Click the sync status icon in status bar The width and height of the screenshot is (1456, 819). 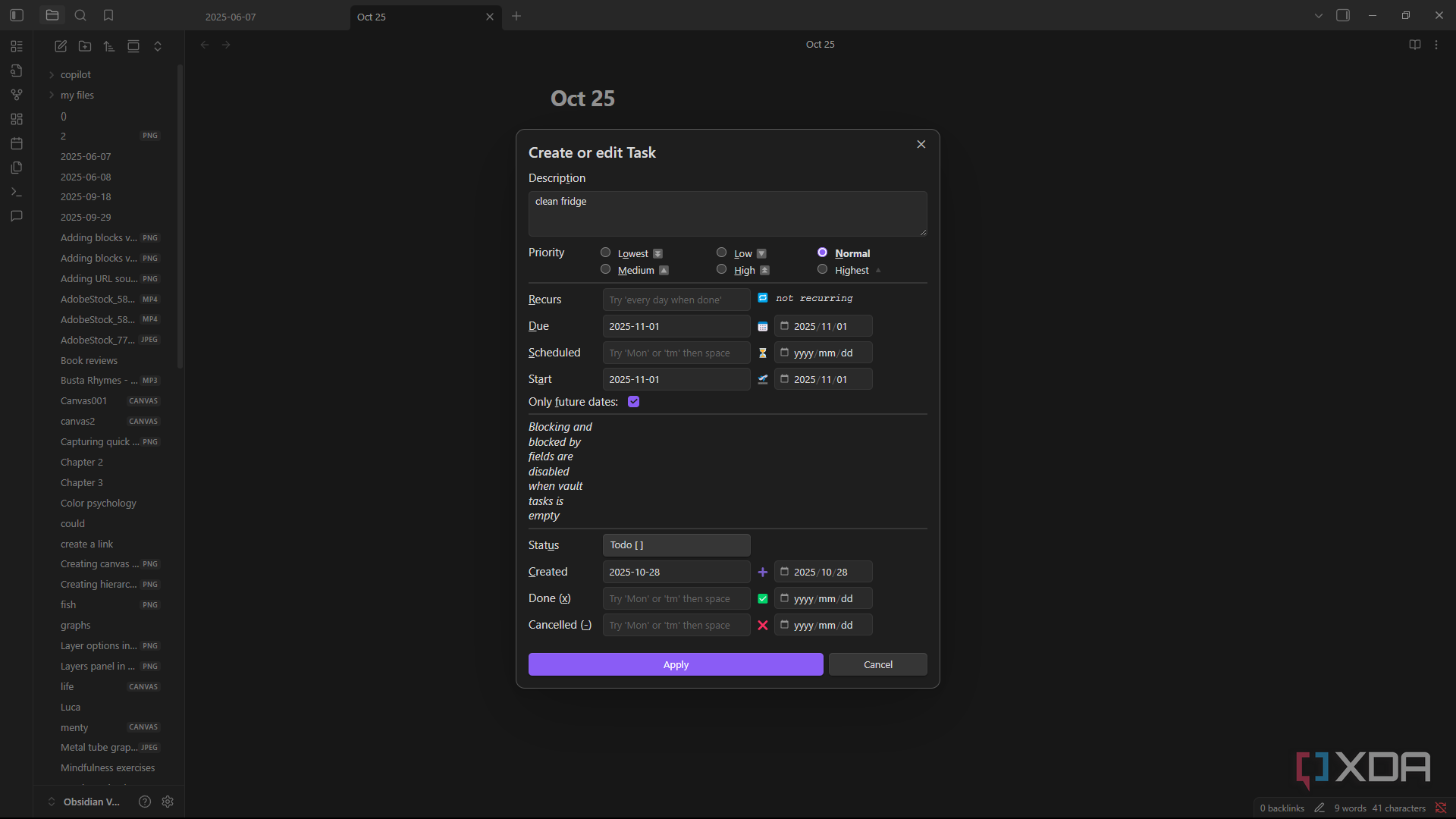tap(1441, 808)
